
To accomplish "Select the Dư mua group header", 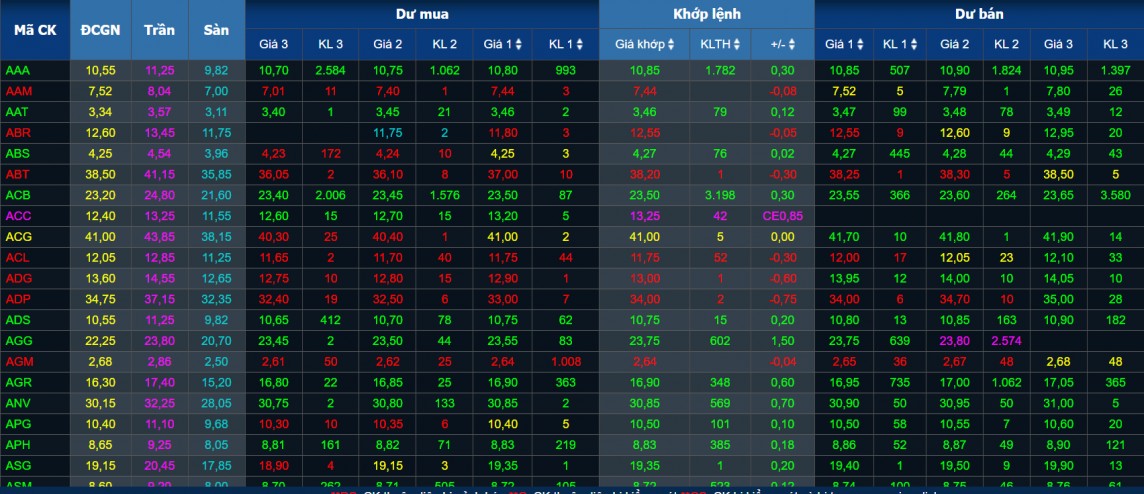I will pos(422,14).
